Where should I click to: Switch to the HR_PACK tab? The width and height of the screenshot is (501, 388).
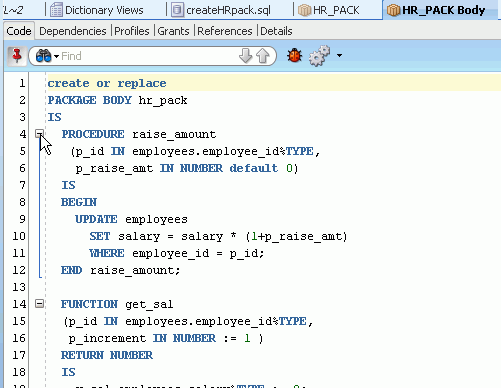point(329,10)
